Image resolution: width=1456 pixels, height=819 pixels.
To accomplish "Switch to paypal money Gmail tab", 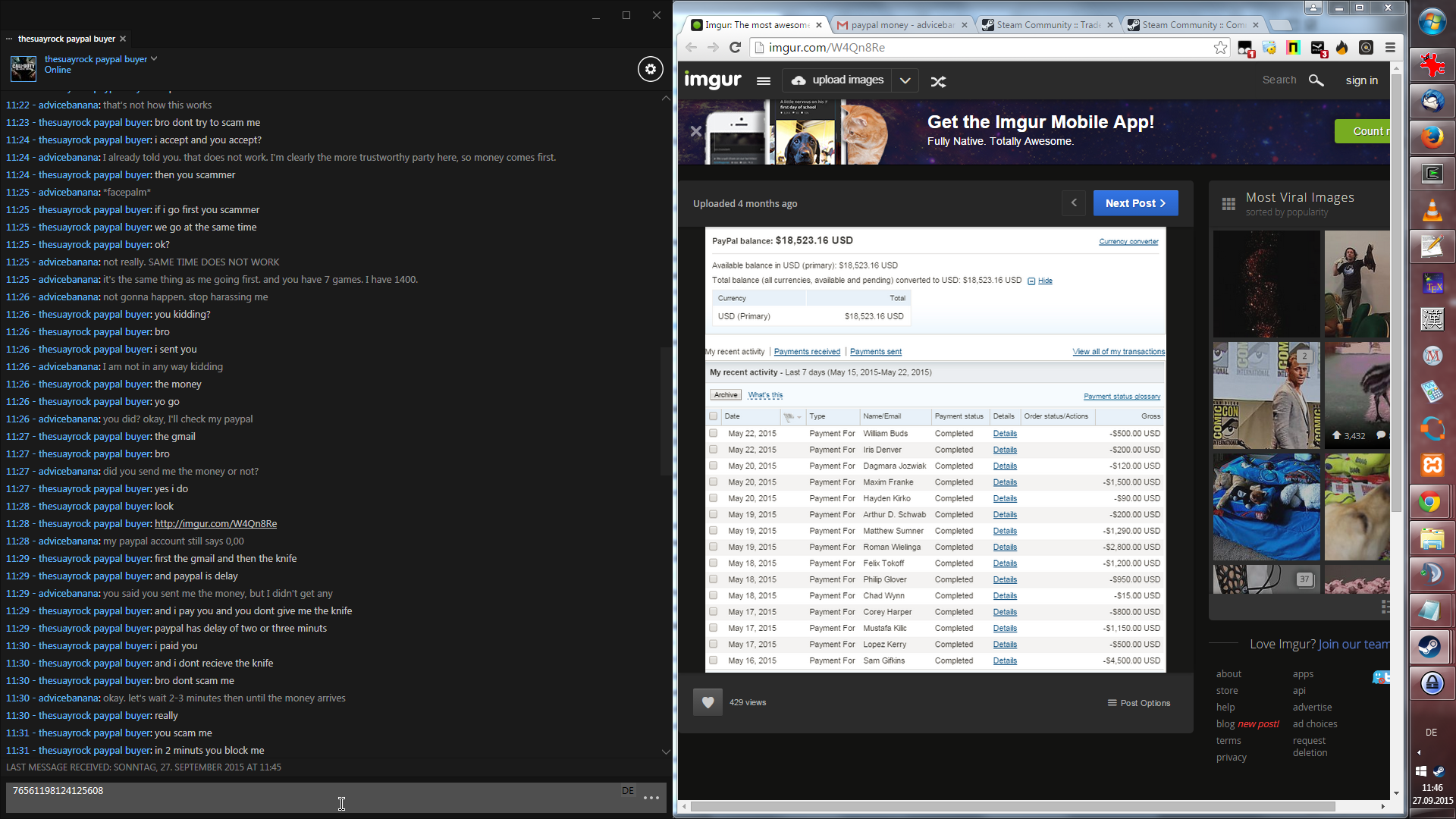I will tap(900, 25).
